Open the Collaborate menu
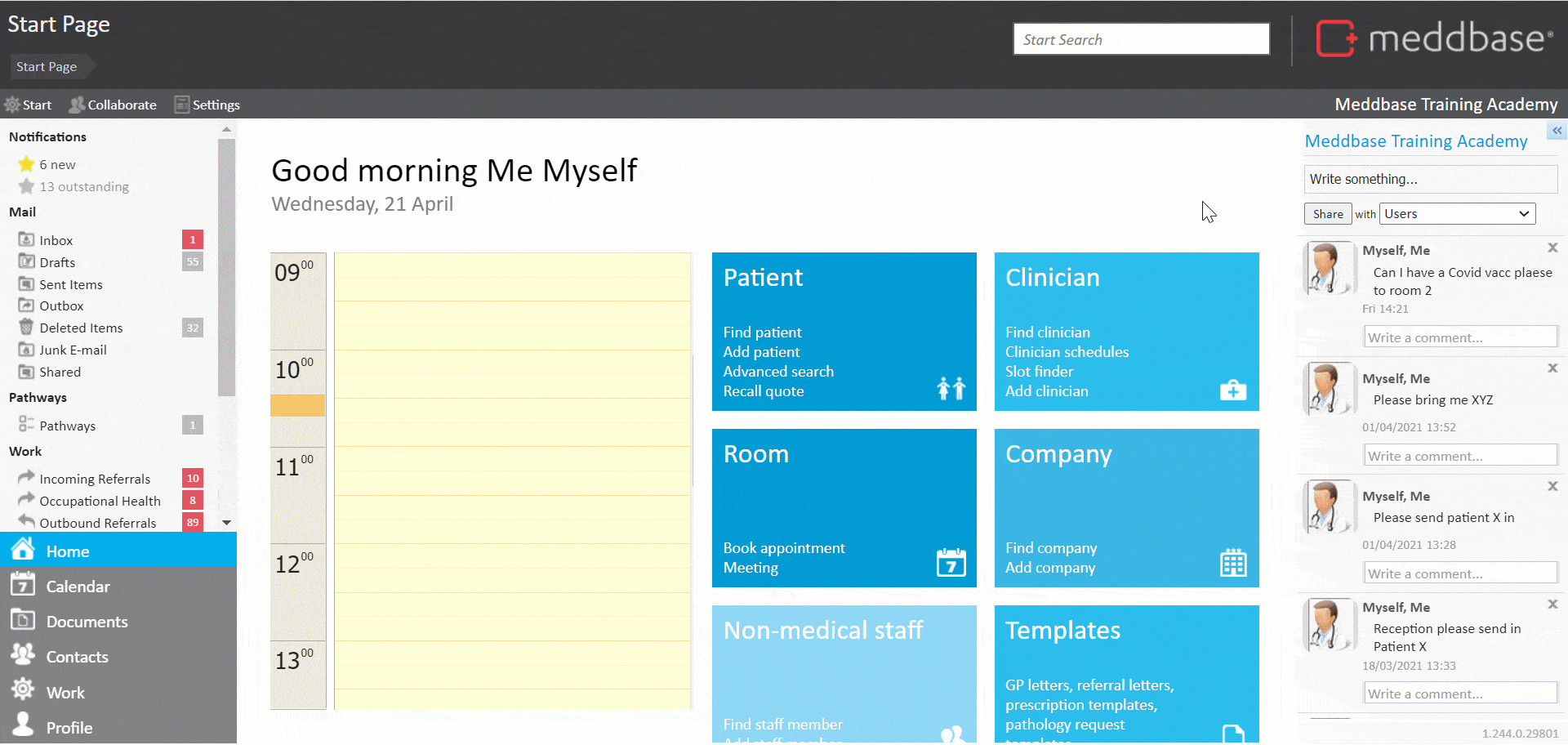Image resolution: width=1568 pixels, height=745 pixels. [x=113, y=105]
